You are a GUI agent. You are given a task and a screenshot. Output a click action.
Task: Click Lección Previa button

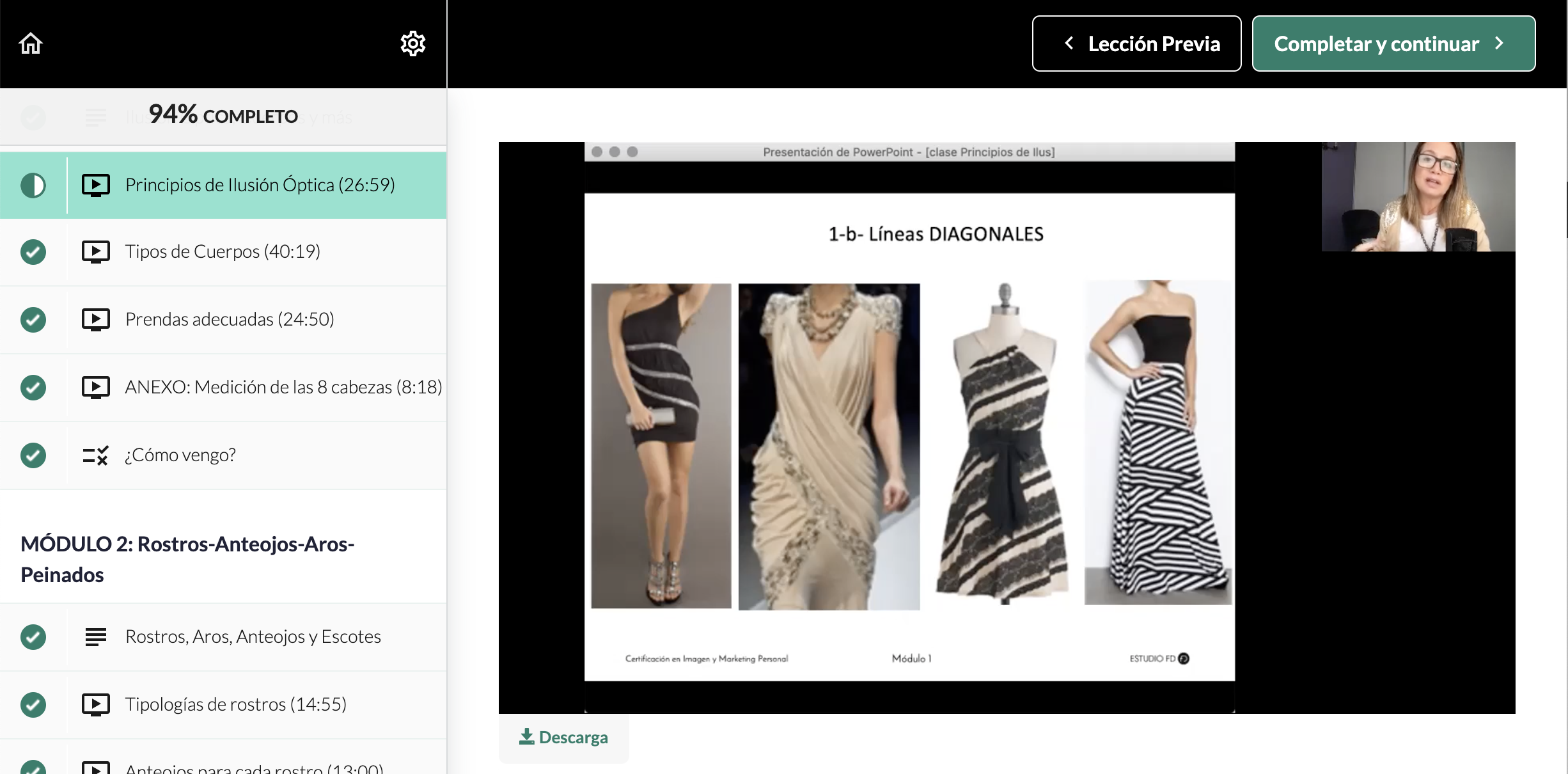[x=1136, y=43]
